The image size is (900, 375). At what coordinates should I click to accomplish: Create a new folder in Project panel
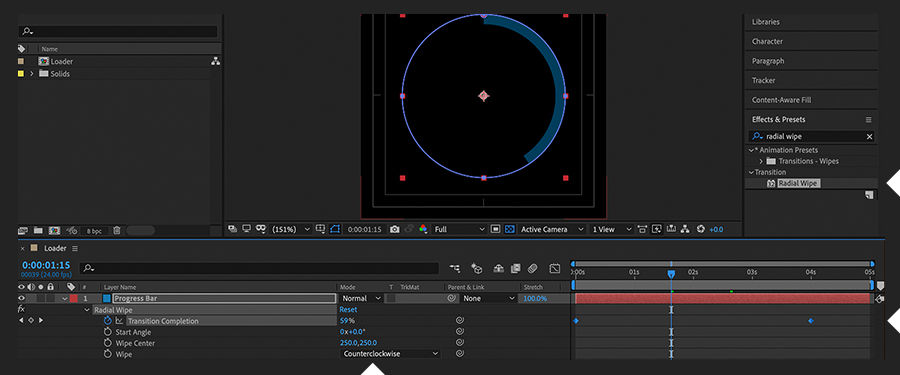pyautogui.click(x=38, y=230)
